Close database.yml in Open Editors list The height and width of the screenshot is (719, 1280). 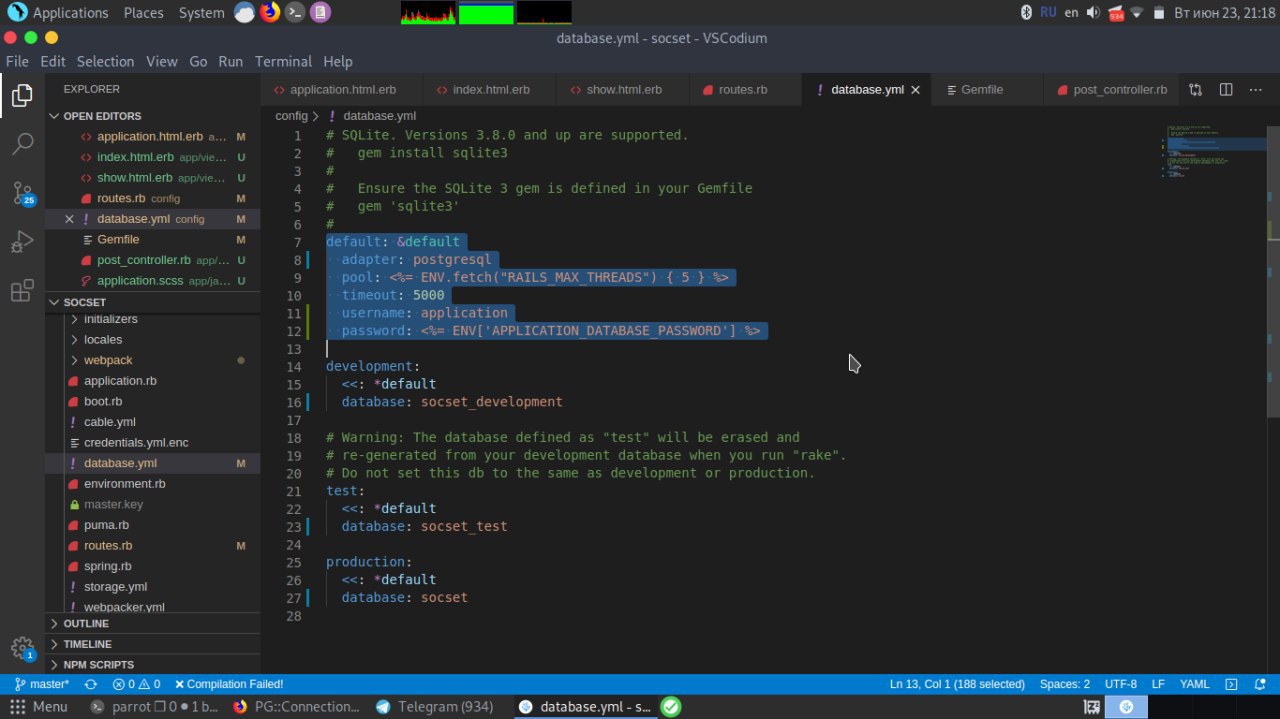pyautogui.click(x=69, y=219)
